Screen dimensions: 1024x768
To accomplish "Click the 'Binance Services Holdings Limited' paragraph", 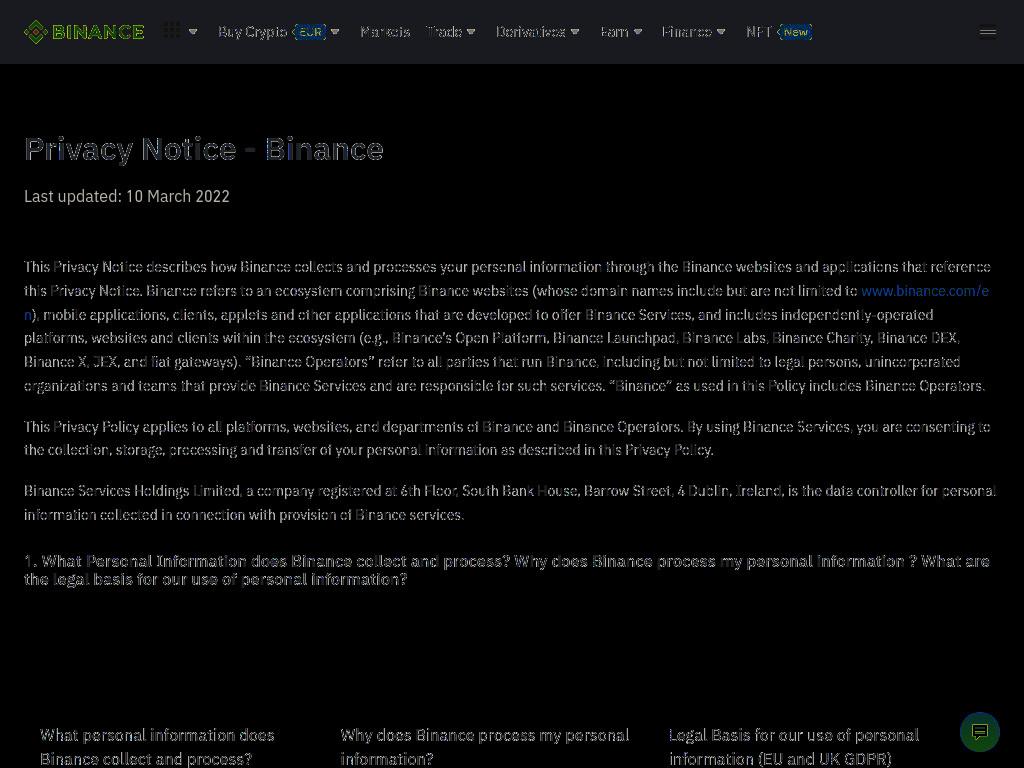I will (510, 503).
